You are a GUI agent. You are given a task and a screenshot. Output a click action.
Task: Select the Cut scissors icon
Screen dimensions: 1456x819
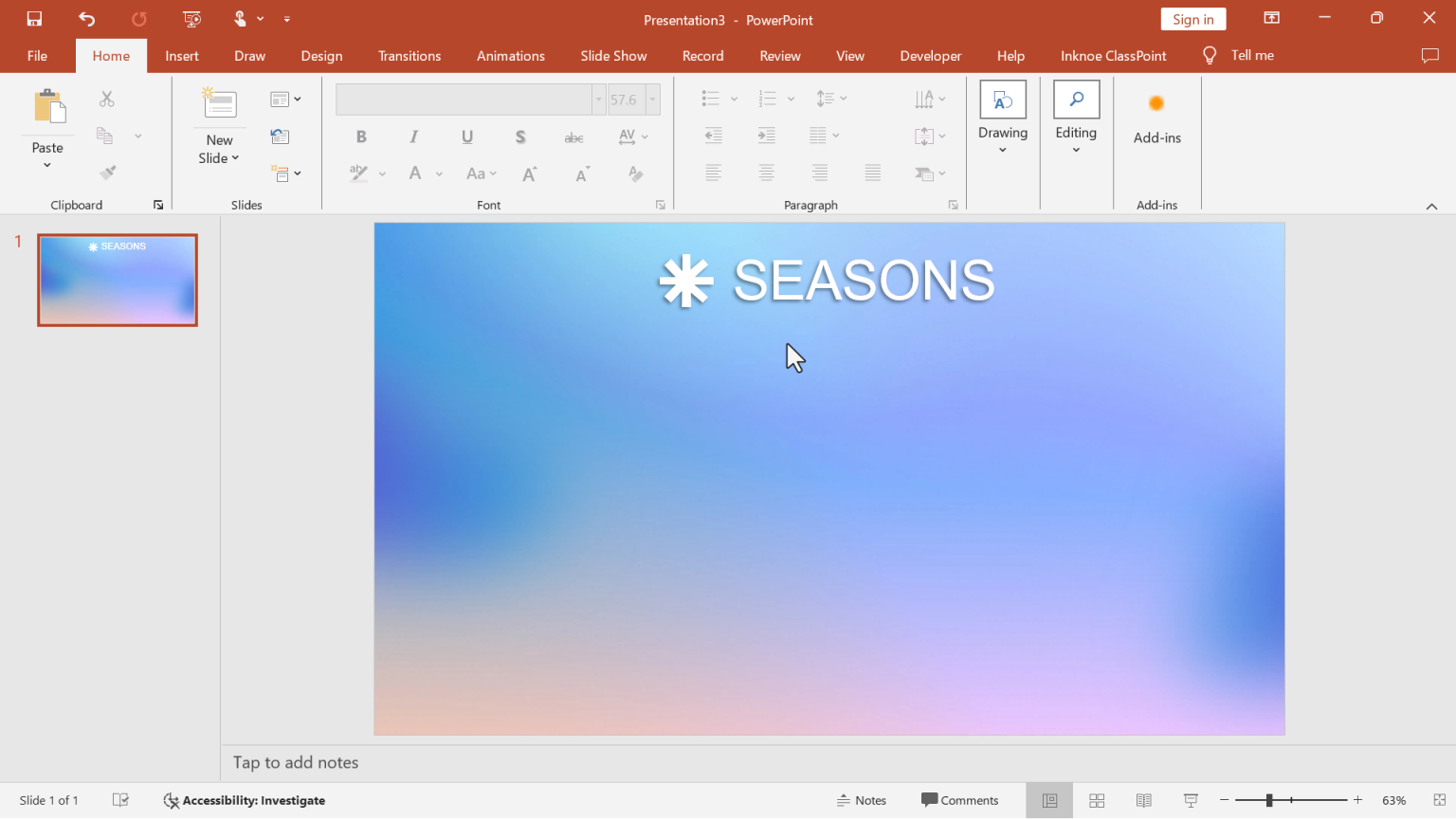pyautogui.click(x=107, y=99)
